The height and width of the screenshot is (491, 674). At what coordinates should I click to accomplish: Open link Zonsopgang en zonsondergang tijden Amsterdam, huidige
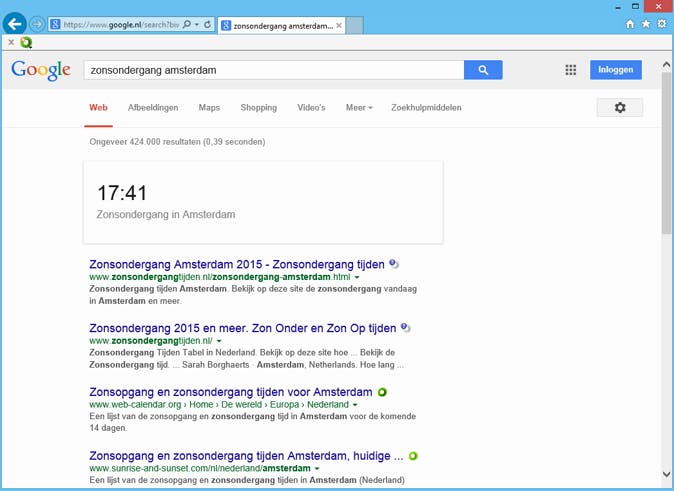tap(246, 456)
